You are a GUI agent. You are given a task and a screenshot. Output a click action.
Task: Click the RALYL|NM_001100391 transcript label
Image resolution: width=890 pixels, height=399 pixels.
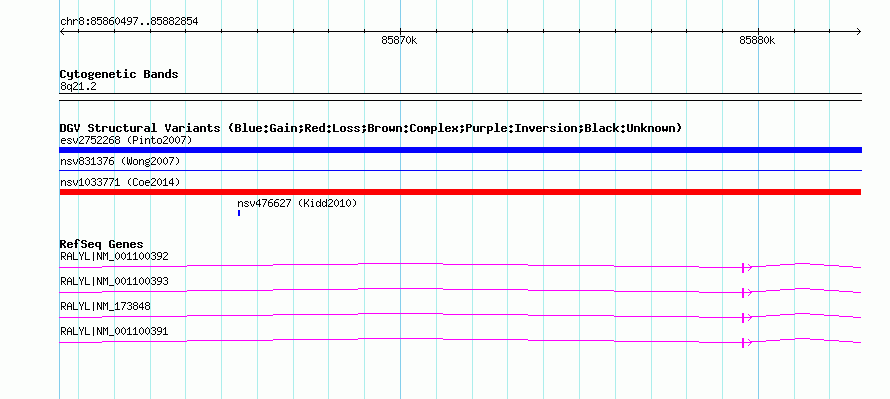[114, 331]
